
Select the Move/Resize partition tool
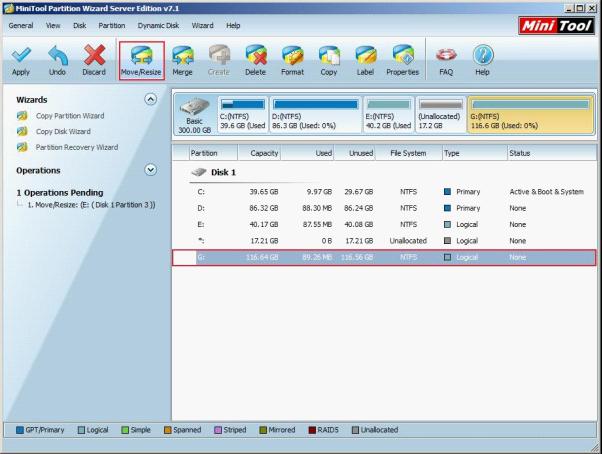pos(141,61)
